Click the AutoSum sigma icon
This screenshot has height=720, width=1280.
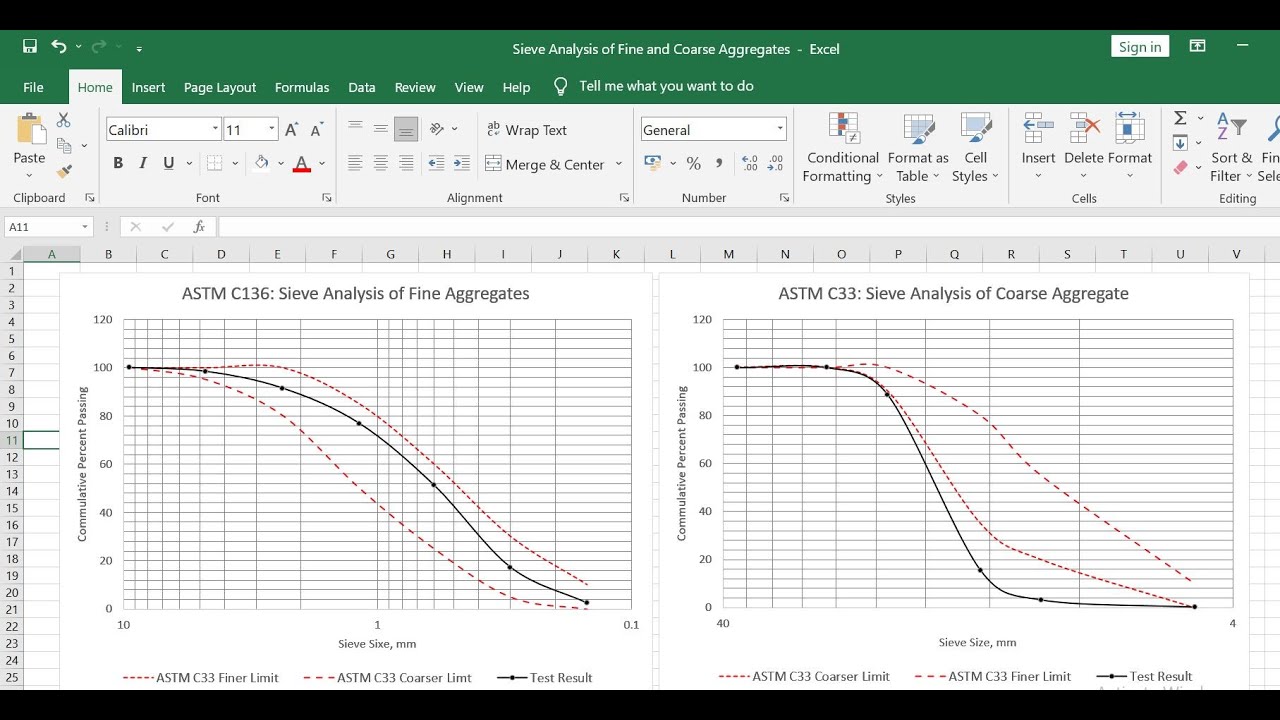(1180, 118)
